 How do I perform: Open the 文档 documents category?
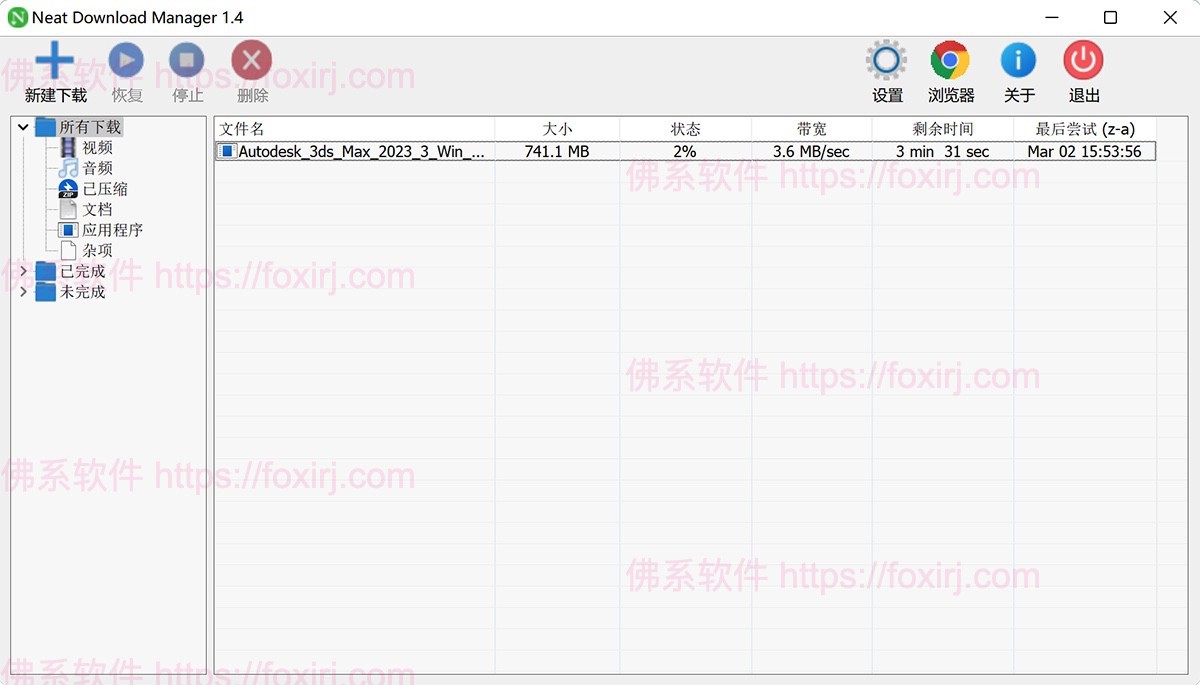pyautogui.click(x=96, y=209)
